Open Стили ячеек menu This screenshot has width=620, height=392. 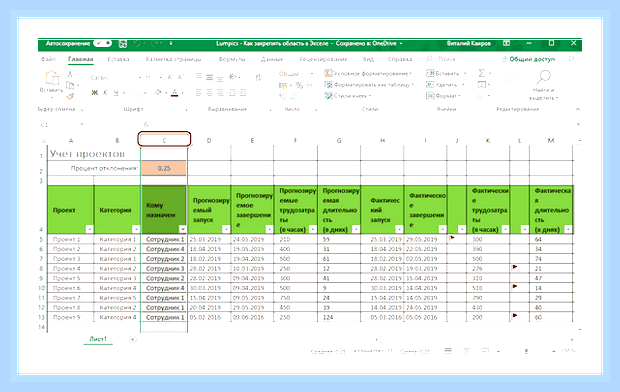tap(348, 96)
